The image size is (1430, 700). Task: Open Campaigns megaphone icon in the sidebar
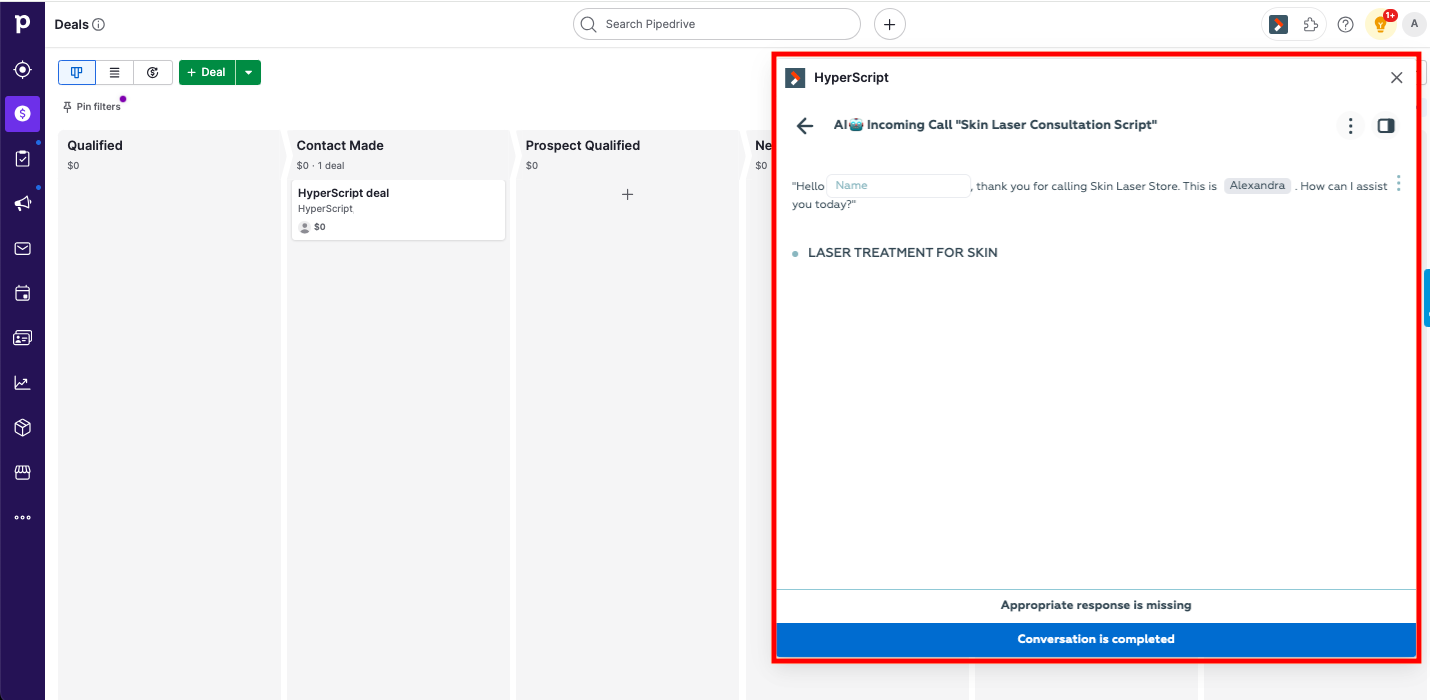coord(22,204)
